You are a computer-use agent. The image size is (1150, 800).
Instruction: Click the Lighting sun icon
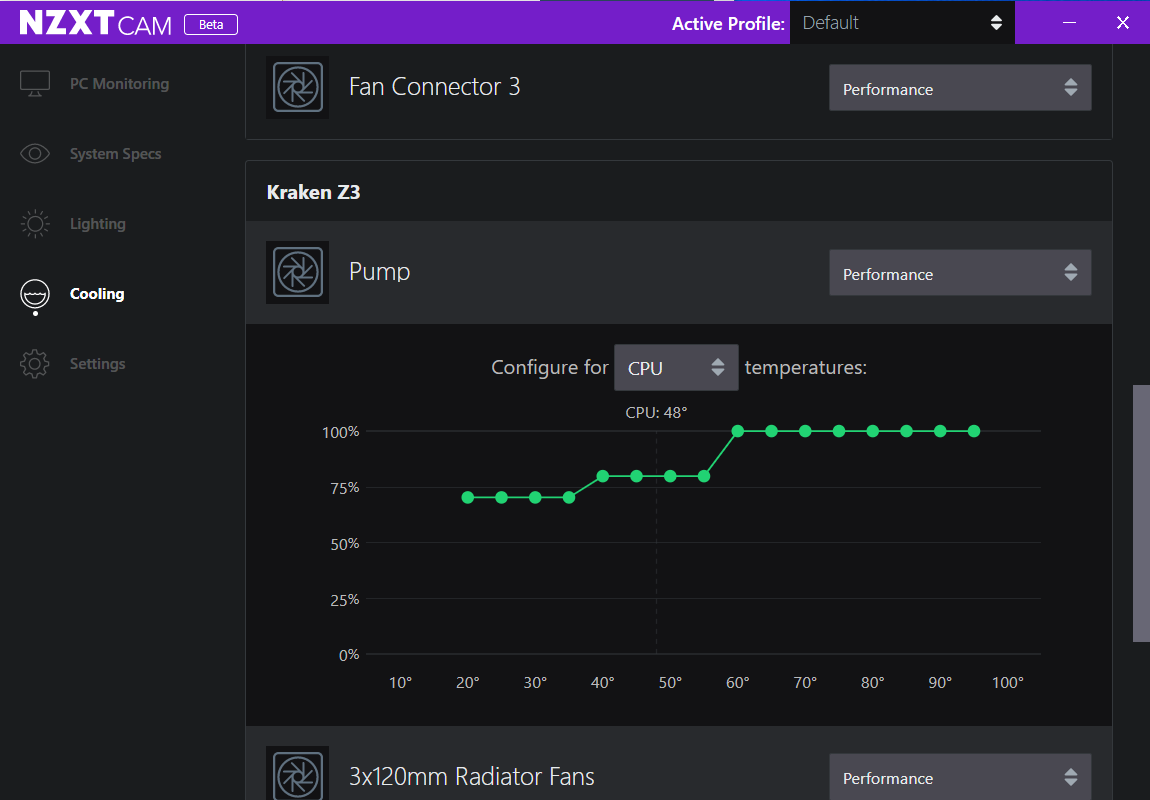point(35,224)
